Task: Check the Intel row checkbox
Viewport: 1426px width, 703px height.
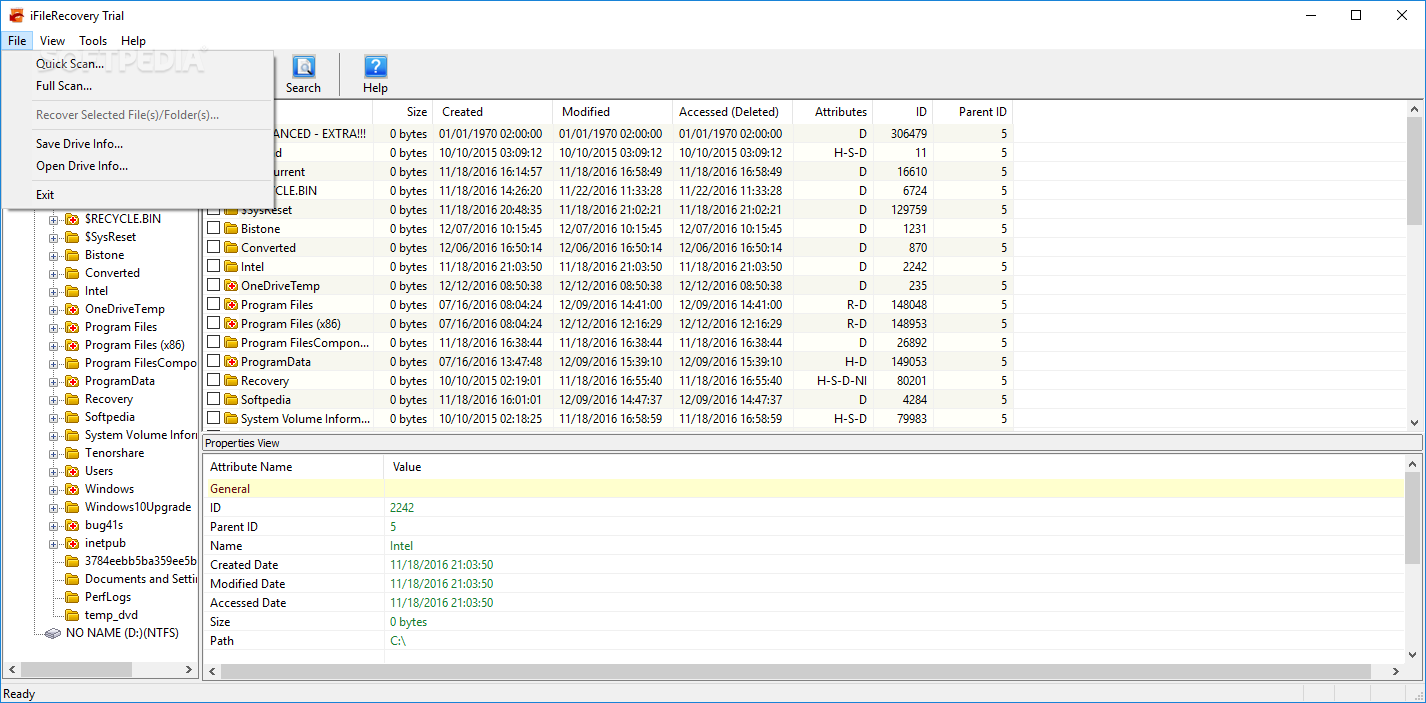Action: tap(213, 267)
